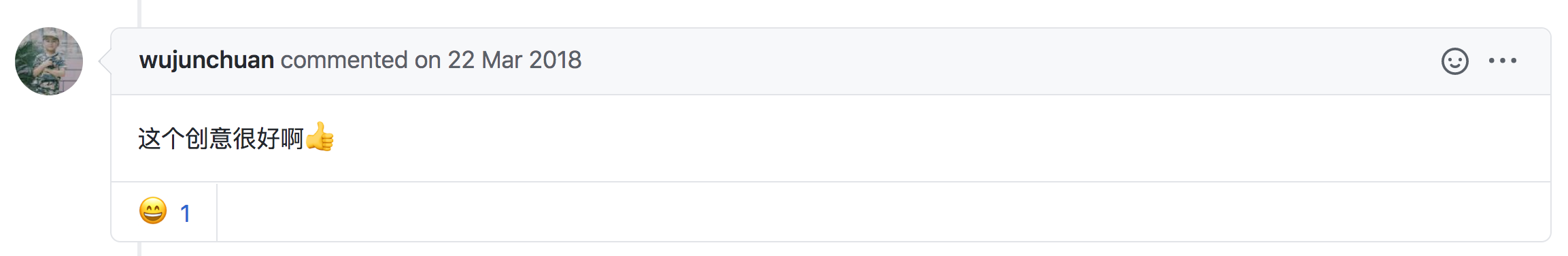Viewport: 1568px width, 256px height.
Task: Click the gray comment header bar
Action: point(831,61)
